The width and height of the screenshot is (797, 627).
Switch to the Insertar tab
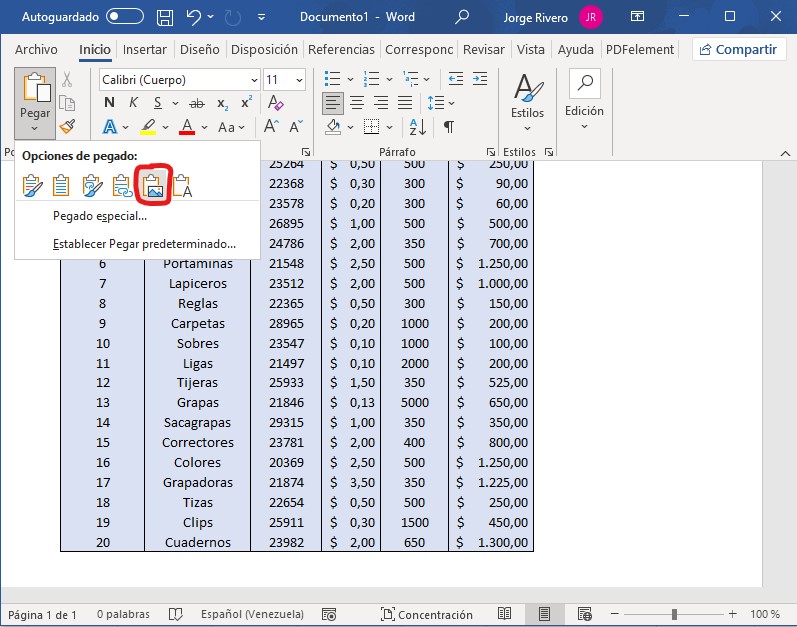pos(144,50)
